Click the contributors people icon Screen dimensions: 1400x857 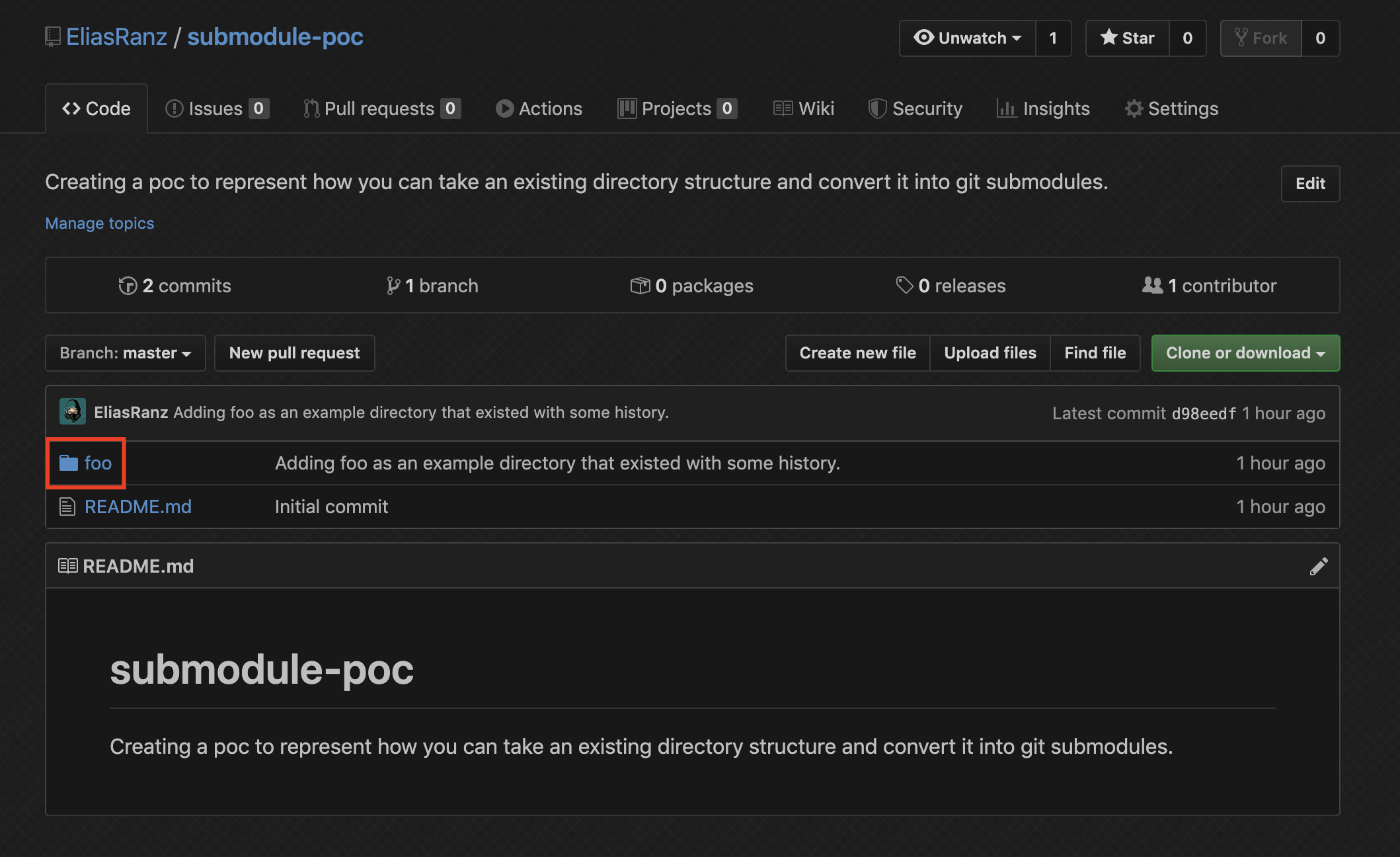pos(1152,285)
